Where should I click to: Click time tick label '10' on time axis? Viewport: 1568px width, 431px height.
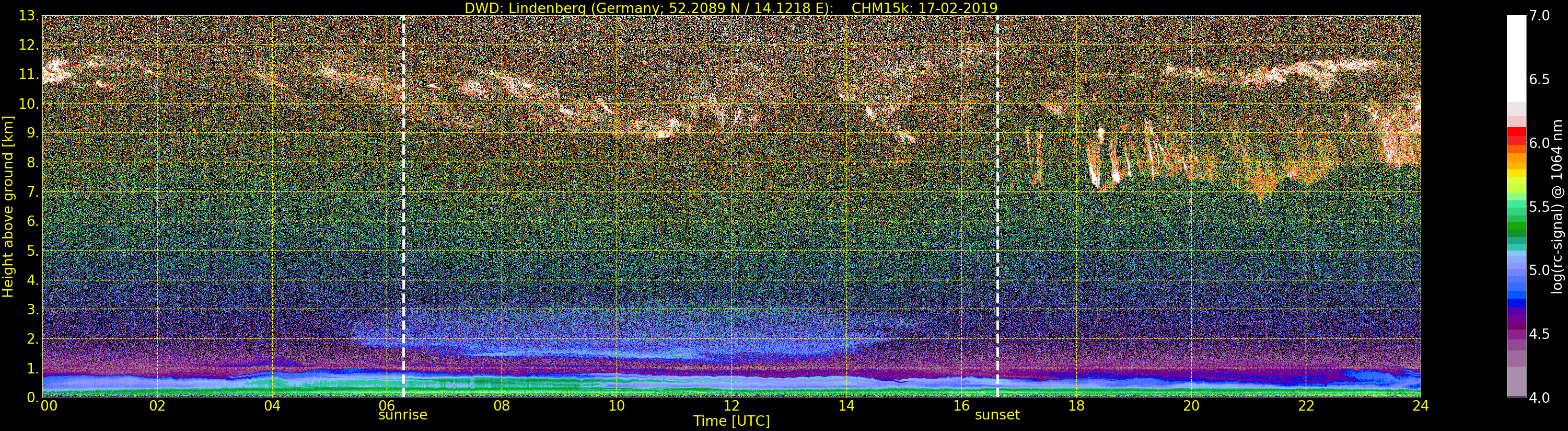point(617,405)
